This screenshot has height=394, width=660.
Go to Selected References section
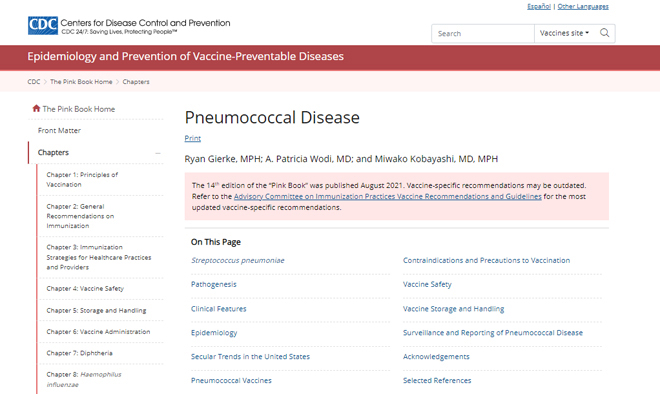tap(437, 381)
